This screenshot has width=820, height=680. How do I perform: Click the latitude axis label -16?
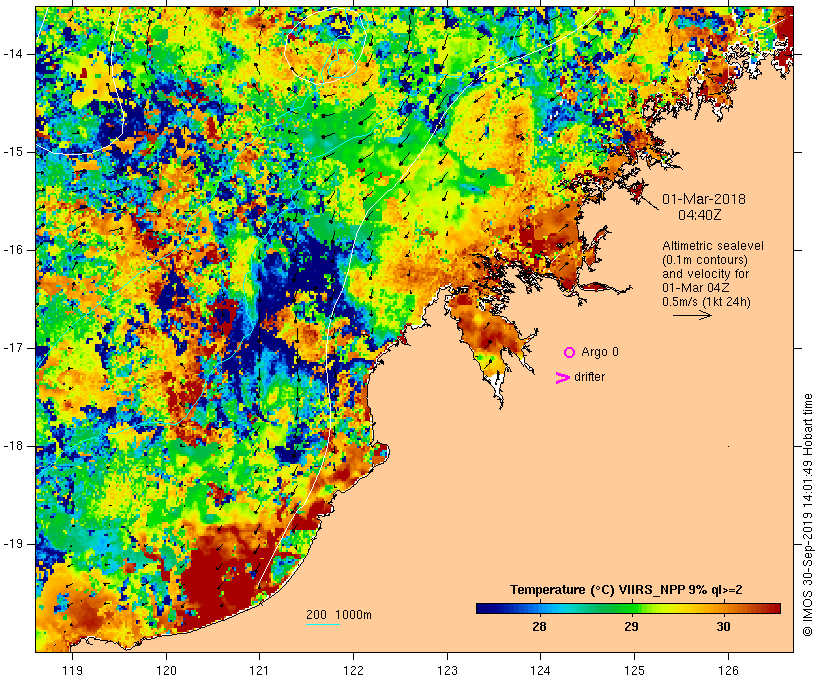coord(12,250)
